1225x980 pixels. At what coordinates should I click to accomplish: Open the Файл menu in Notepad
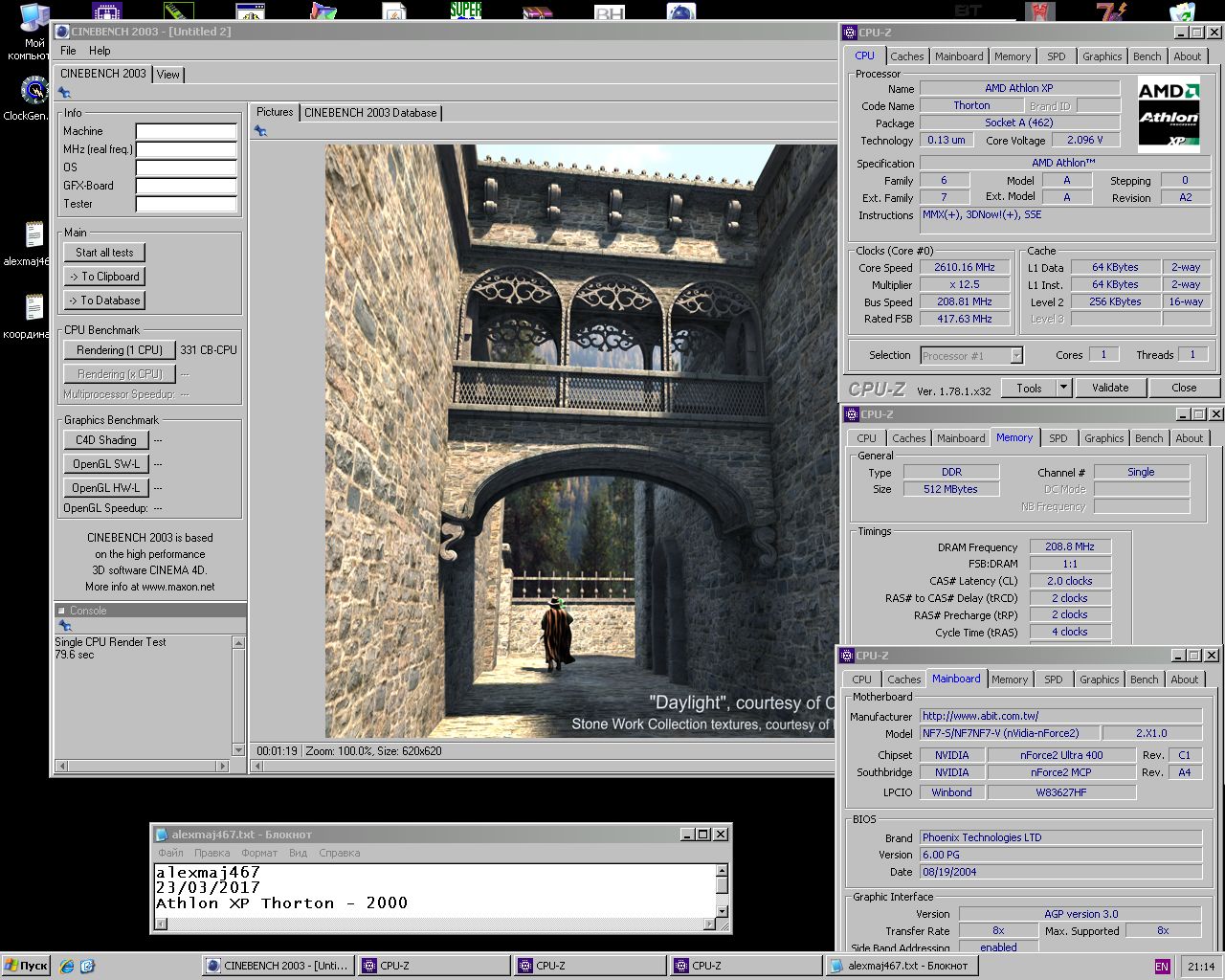170,853
